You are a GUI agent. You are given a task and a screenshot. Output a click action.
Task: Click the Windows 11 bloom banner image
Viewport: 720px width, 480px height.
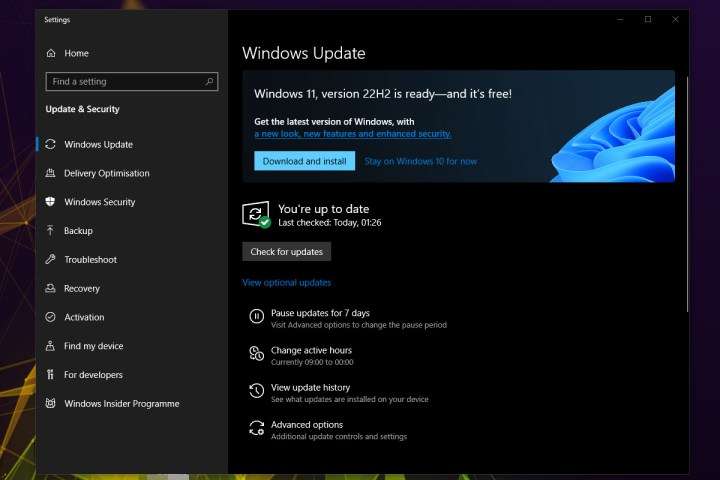[x=613, y=134]
